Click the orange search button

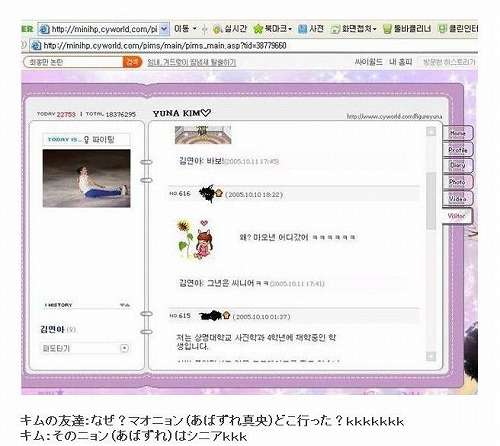[x=132, y=62]
